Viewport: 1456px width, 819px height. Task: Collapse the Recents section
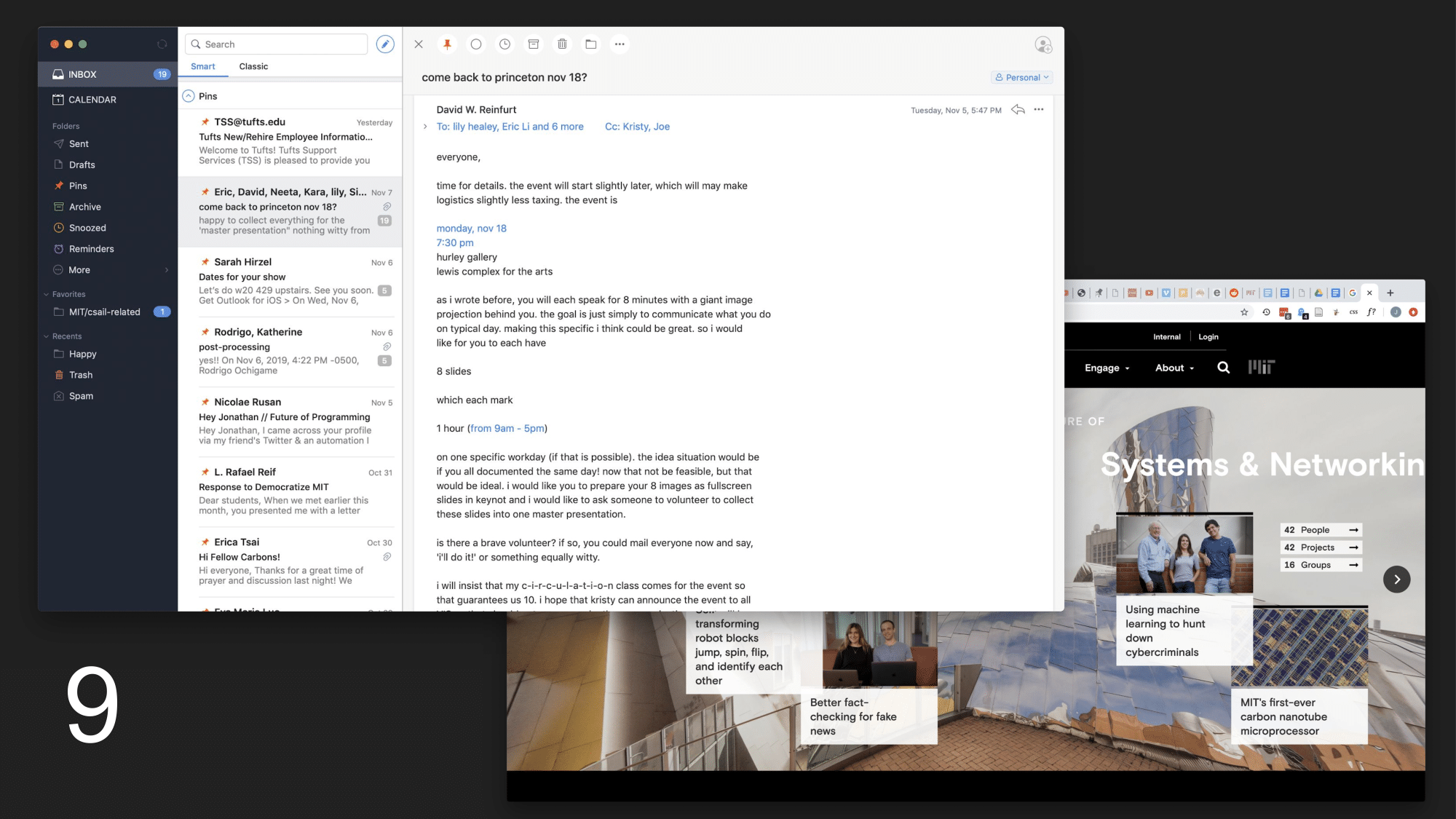(x=46, y=337)
